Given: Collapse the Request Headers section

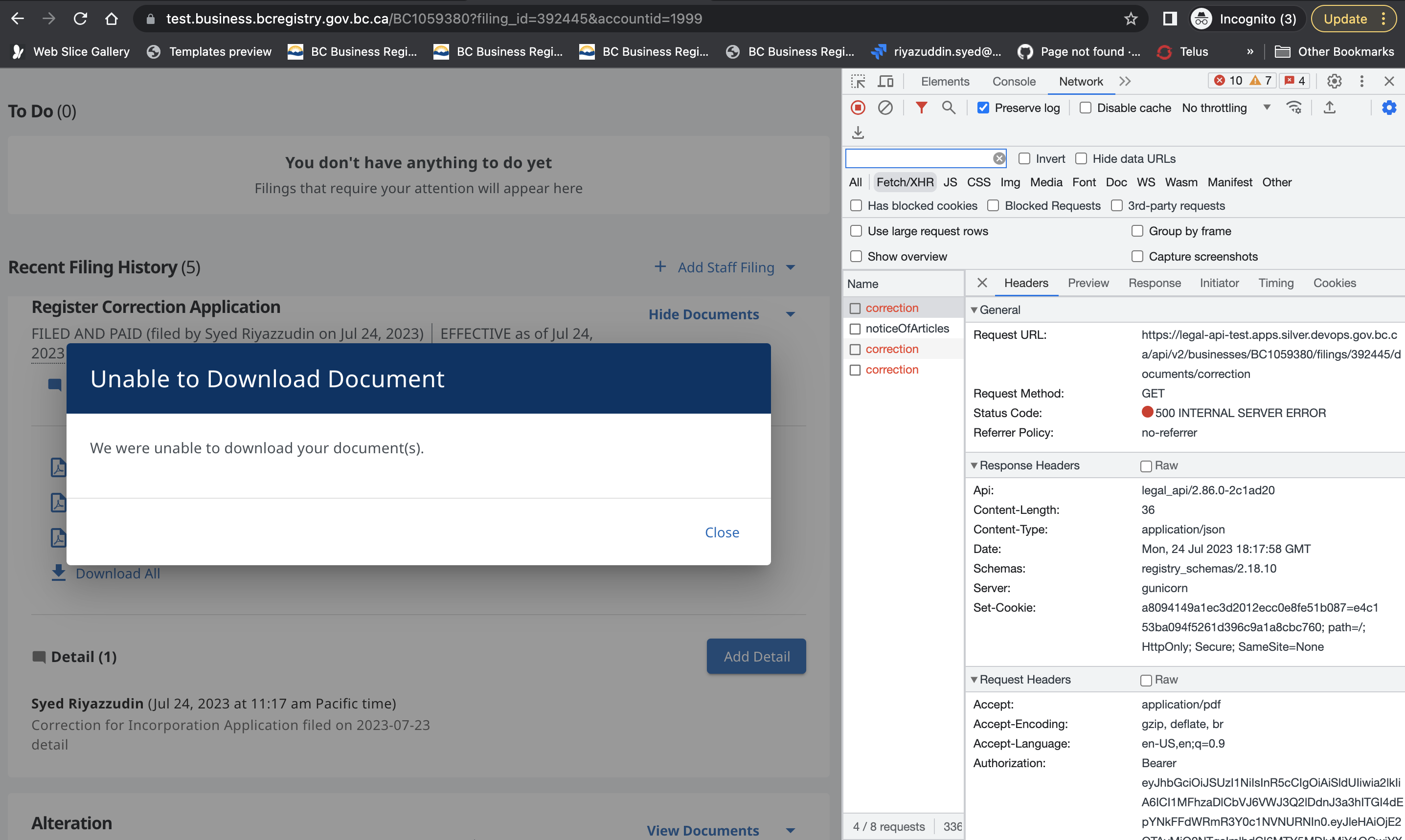Looking at the screenshot, I should tap(974, 679).
